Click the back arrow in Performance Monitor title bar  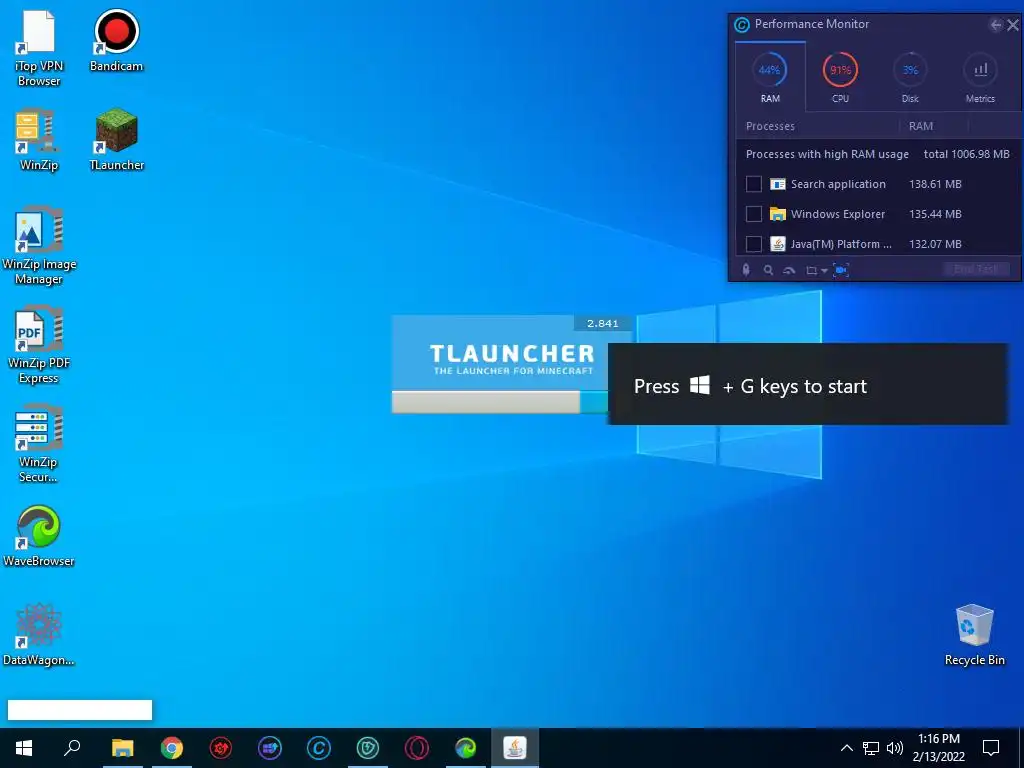995,25
